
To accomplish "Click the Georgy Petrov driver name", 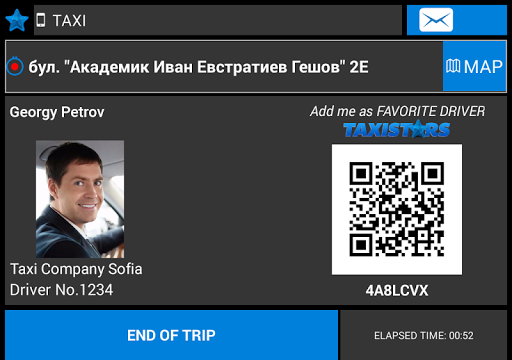I will click(x=57, y=112).
